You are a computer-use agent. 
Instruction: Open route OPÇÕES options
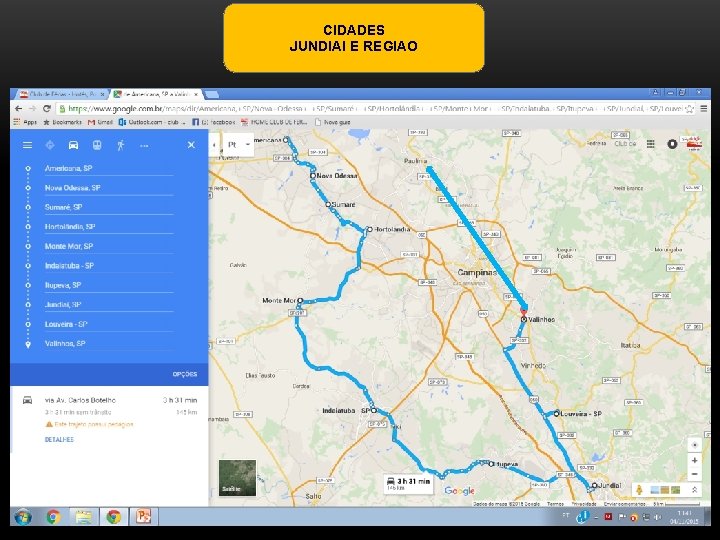[185, 374]
